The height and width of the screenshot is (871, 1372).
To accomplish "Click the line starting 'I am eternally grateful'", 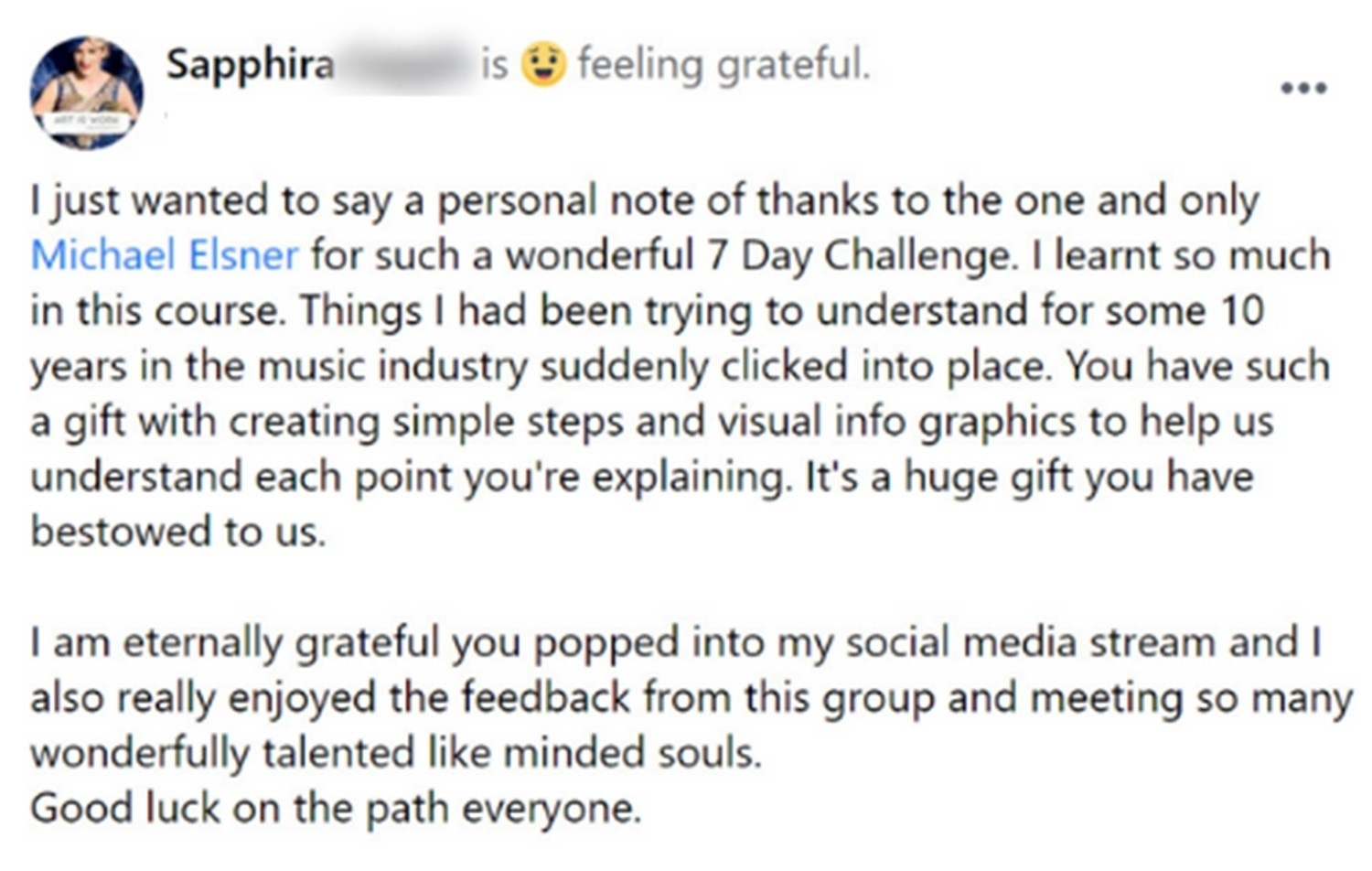I will coord(676,644).
